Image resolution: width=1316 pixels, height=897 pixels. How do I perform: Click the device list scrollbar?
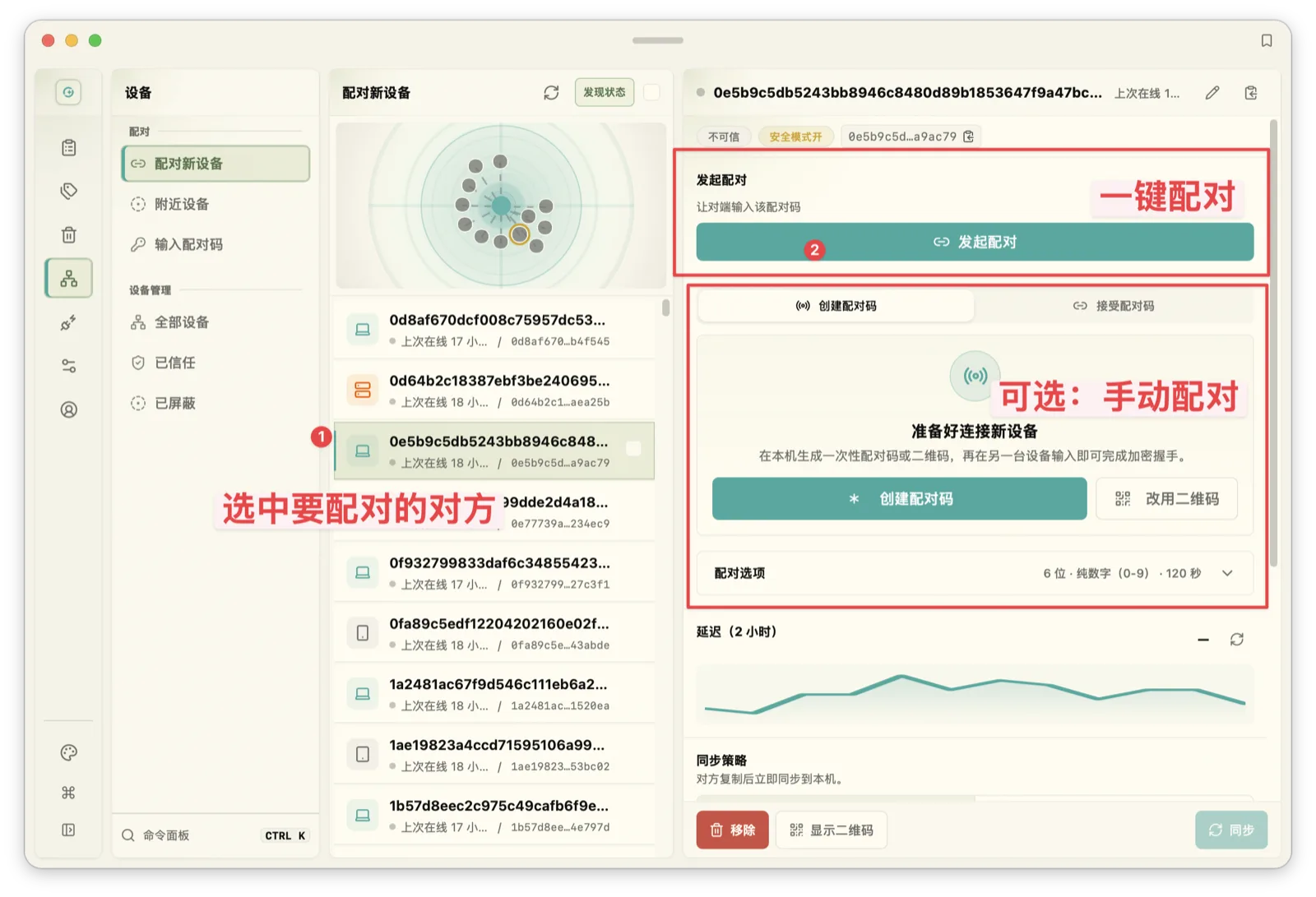[x=665, y=307]
